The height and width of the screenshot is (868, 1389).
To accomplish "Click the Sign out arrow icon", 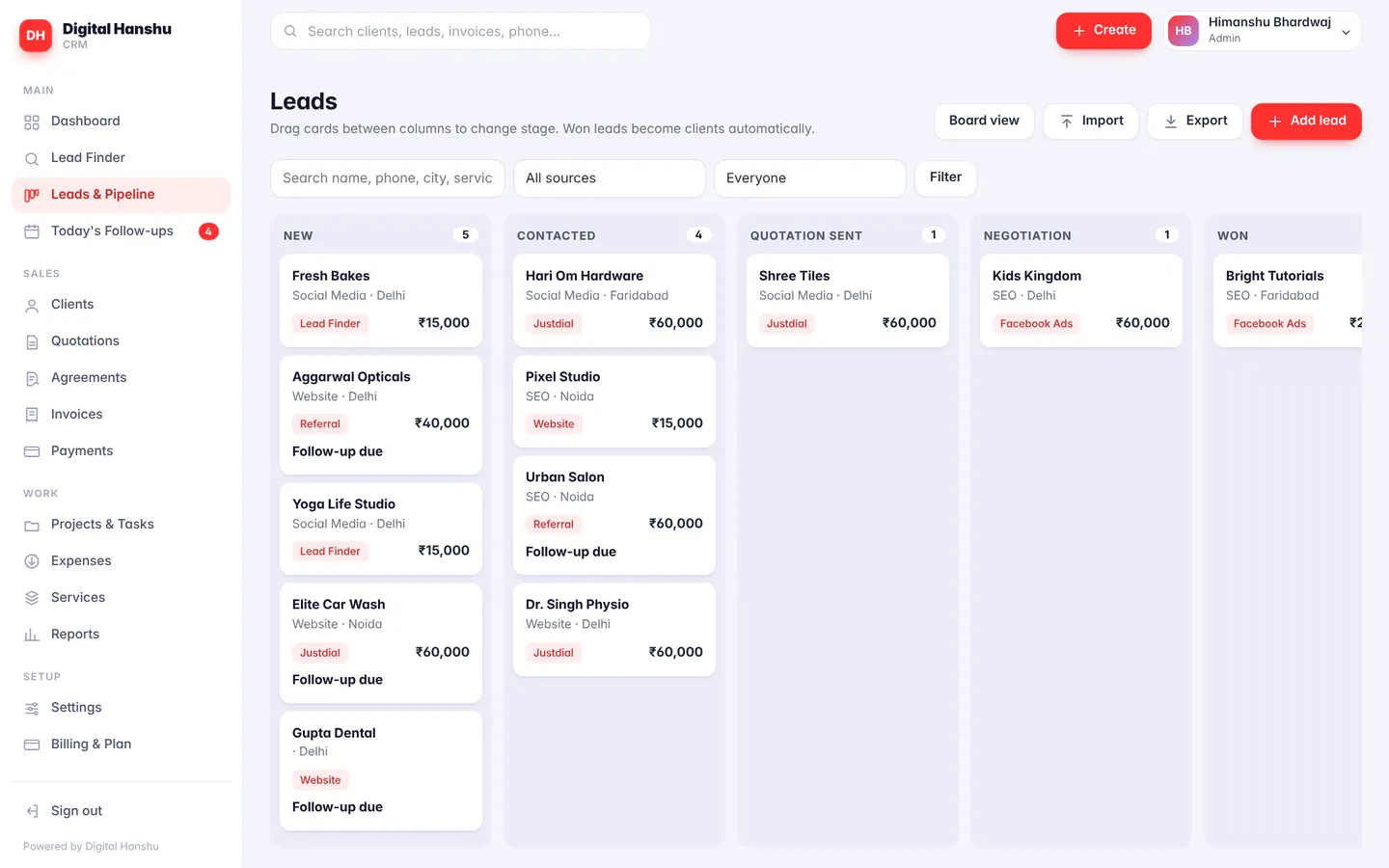I will [32, 811].
